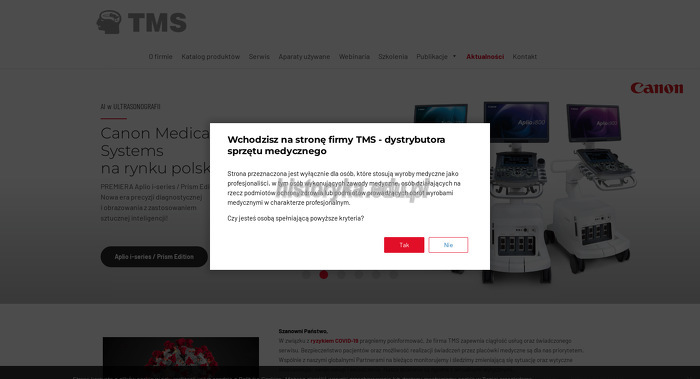Image resolution: width=700 pixels, height=379 pixels.
Task: Open the O firmie menu item
Action: click(160, 57)
